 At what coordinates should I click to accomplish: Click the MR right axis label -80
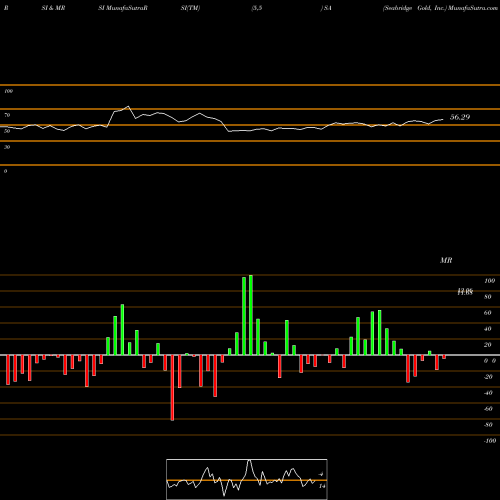pos(488,425)
